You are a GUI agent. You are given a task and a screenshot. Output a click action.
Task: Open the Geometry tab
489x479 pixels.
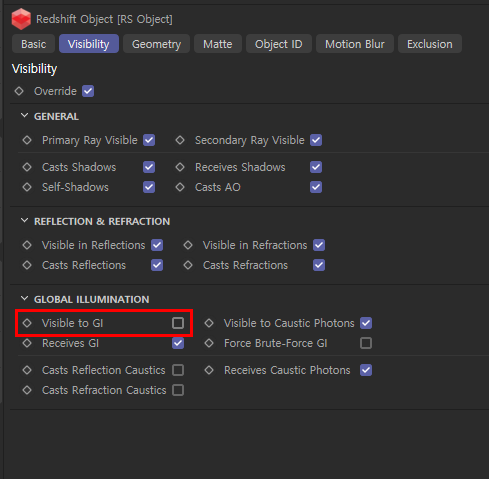point(156,44)
